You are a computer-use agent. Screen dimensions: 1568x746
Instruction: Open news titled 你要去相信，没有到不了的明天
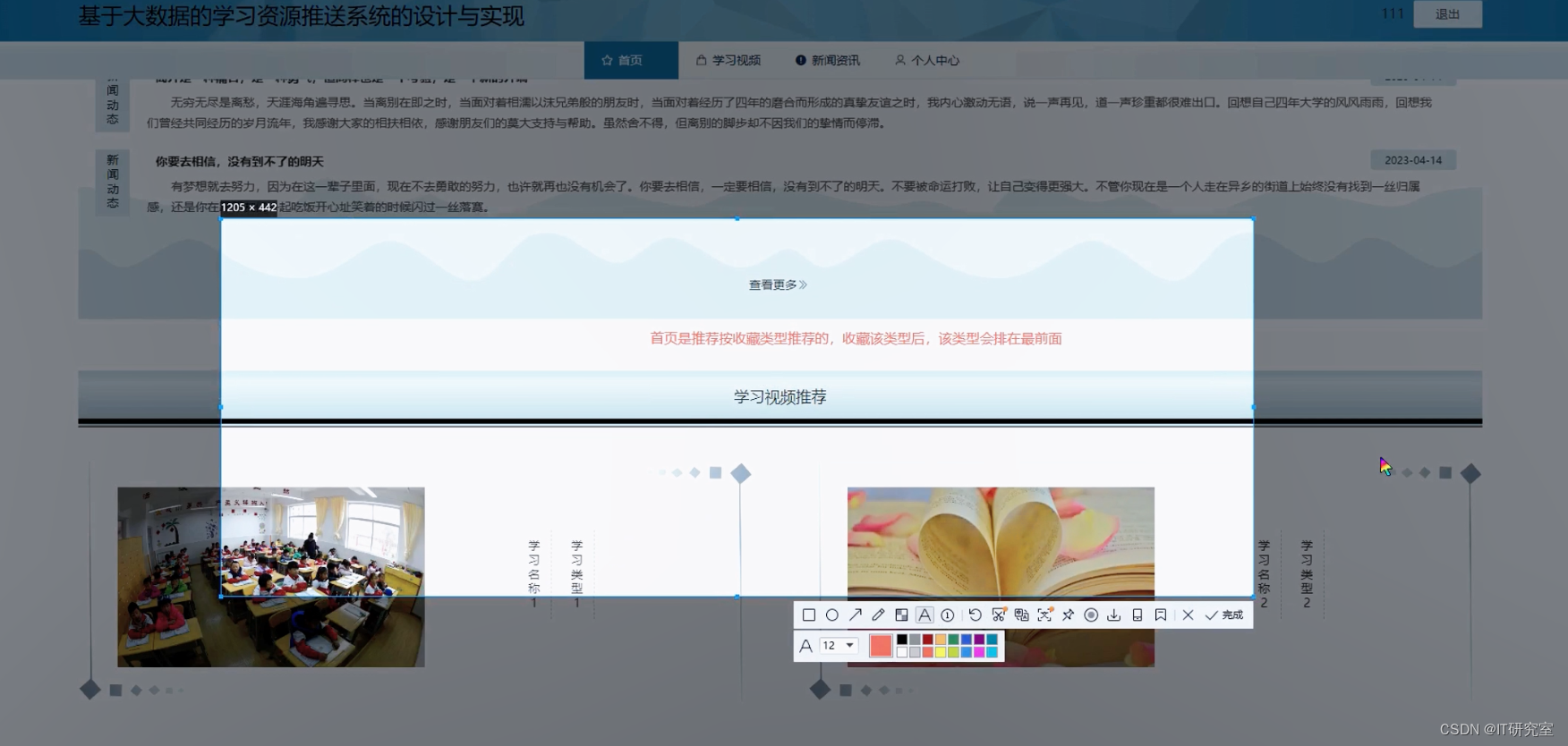pyautogui.click(x=240, y=162)
